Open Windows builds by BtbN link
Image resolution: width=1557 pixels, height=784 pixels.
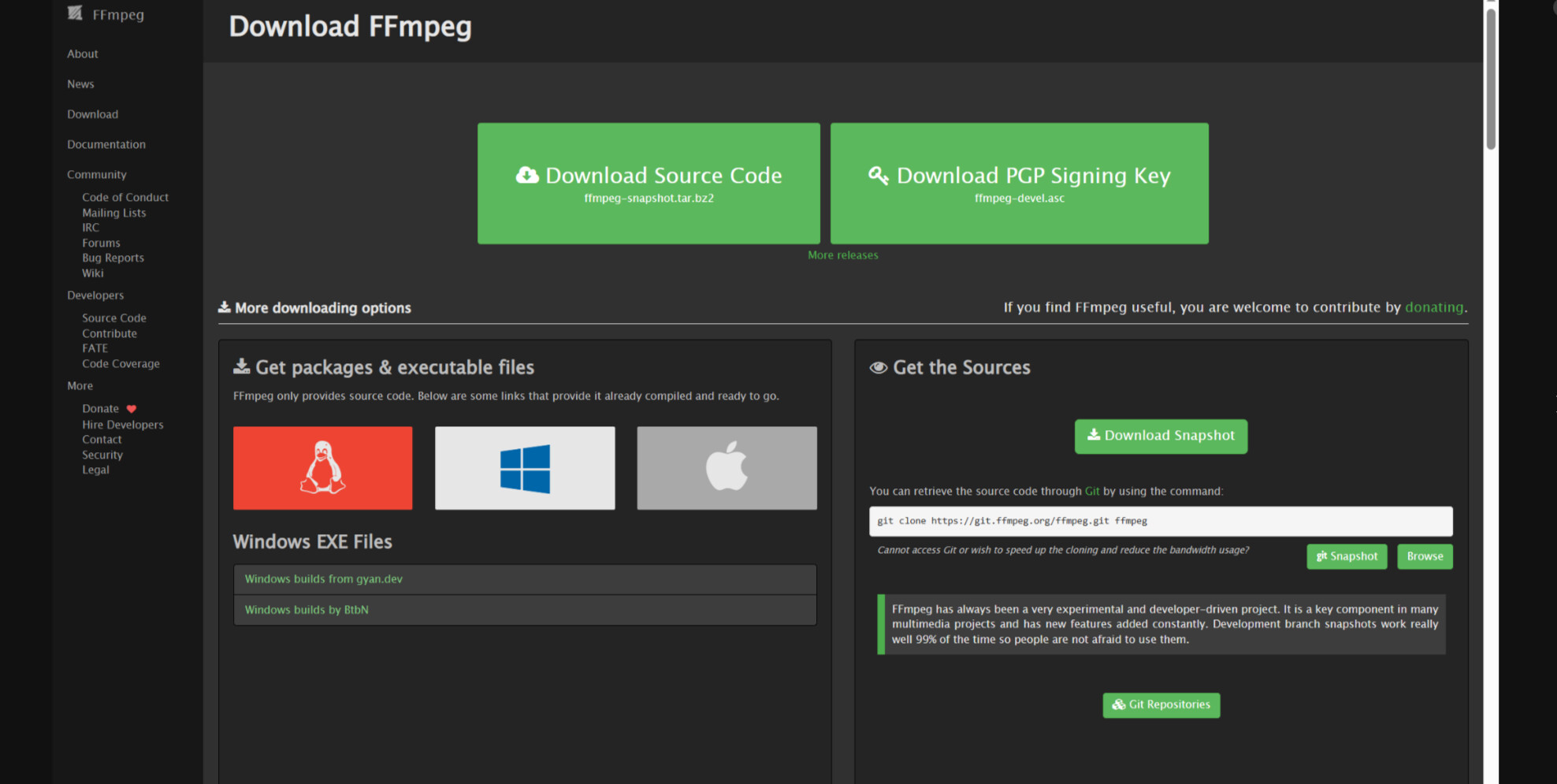pos(307,610)
